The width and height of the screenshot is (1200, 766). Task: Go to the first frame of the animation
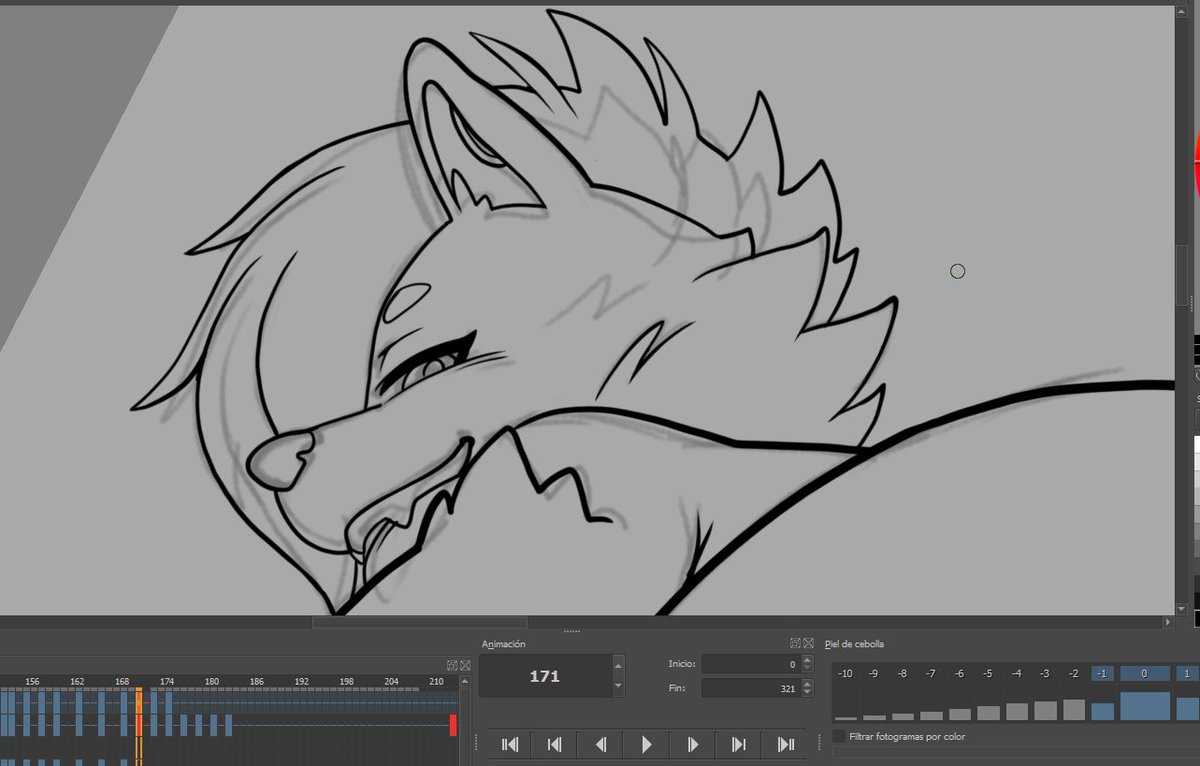[x=509, y=744]
